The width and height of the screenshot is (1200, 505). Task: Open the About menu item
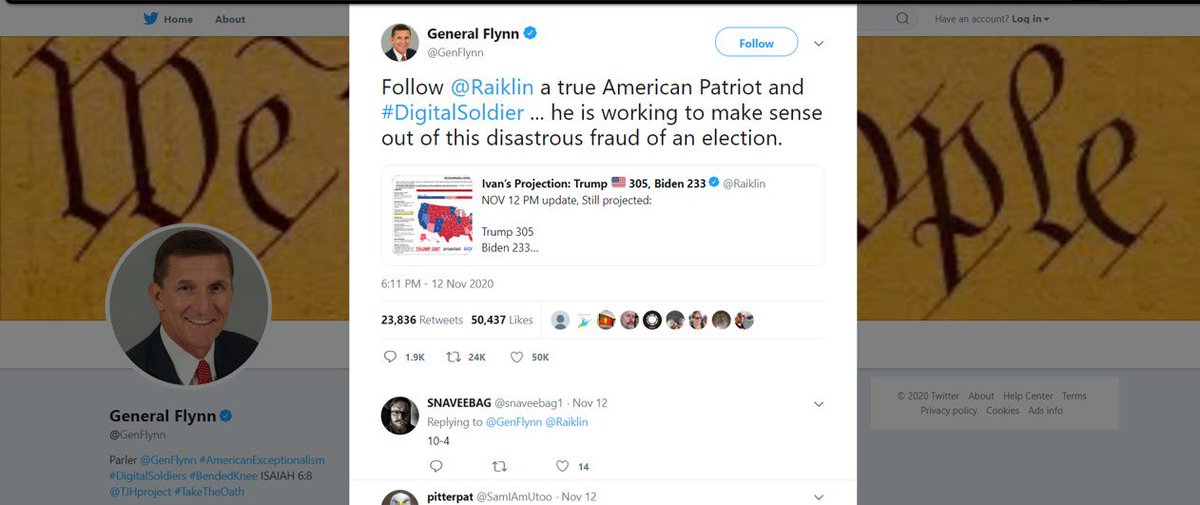(230, 19)
